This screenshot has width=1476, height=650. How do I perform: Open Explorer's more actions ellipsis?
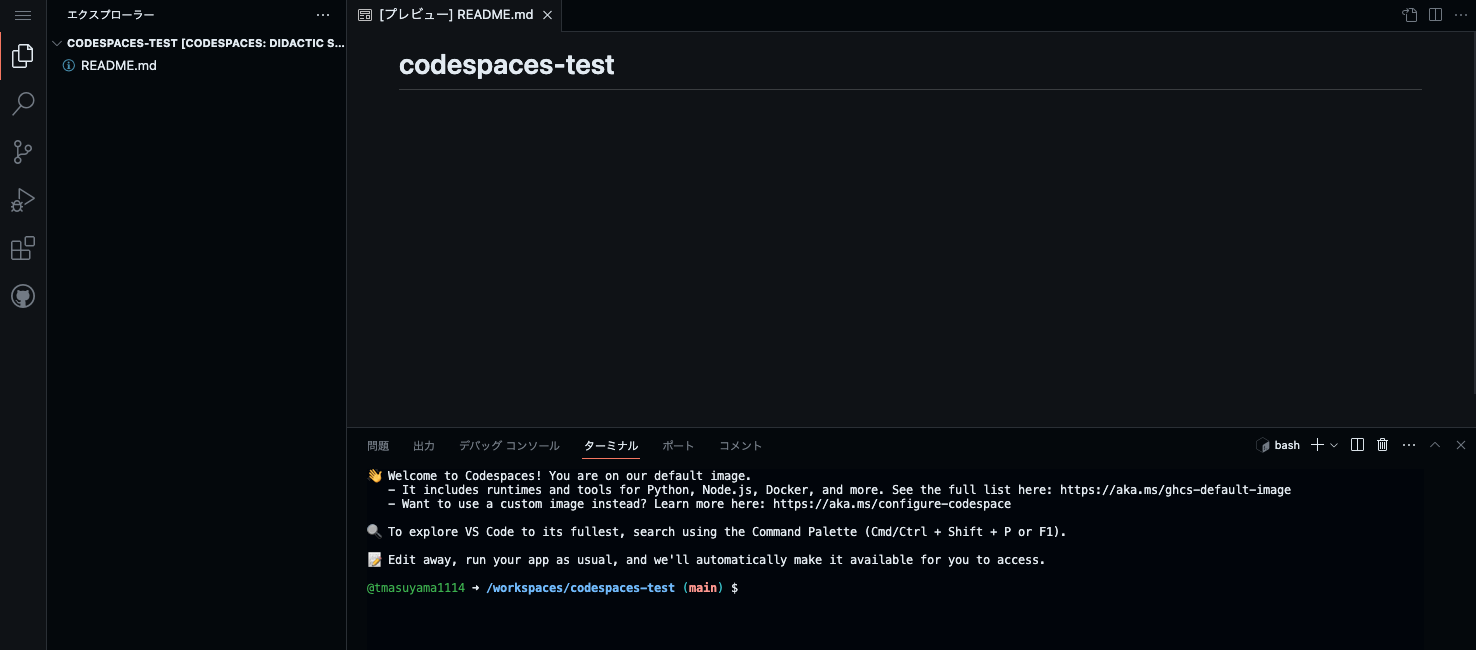point(323,15)
